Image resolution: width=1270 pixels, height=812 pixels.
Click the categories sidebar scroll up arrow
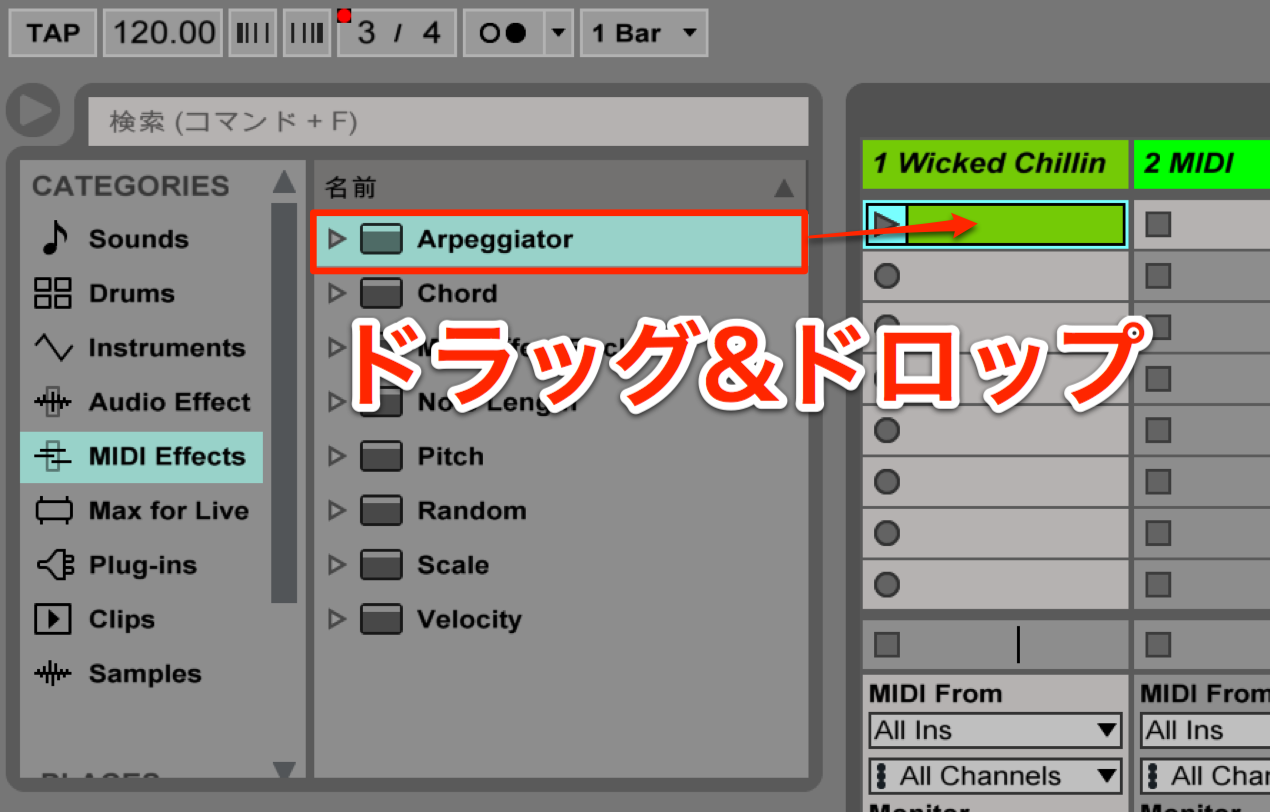[284, 182]
